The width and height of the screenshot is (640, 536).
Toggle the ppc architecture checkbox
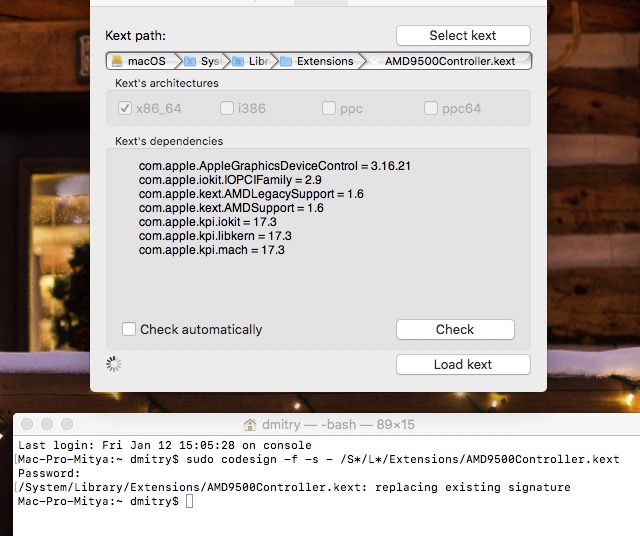coord(329,108)
